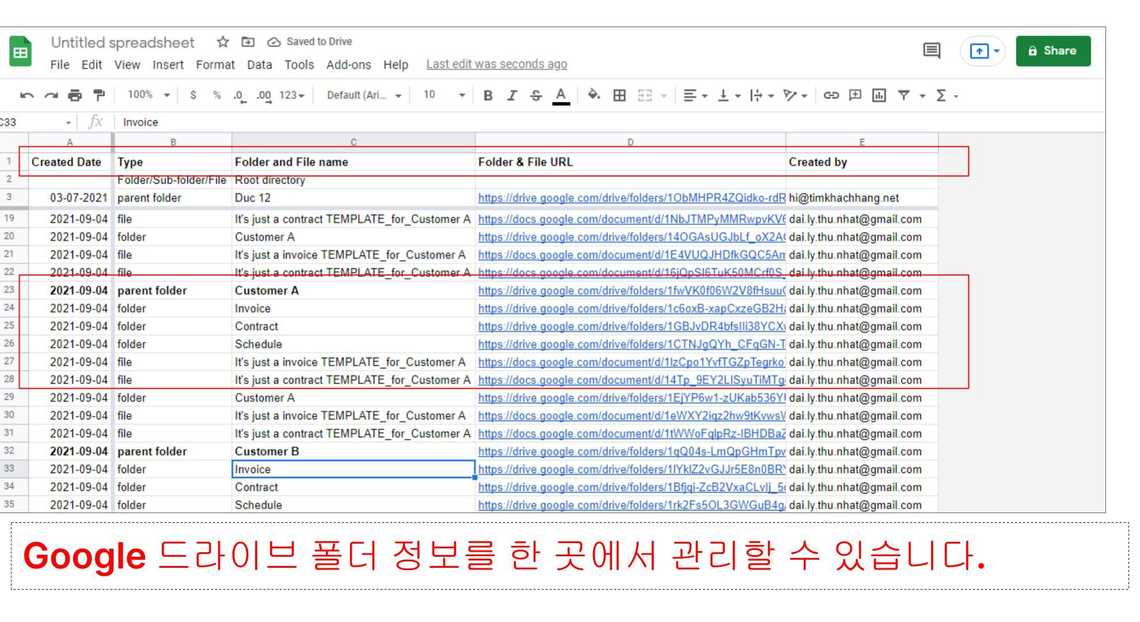Click the Insert link icon
Viewport: 1140px width, 622px height.
(x=831, y=95)
